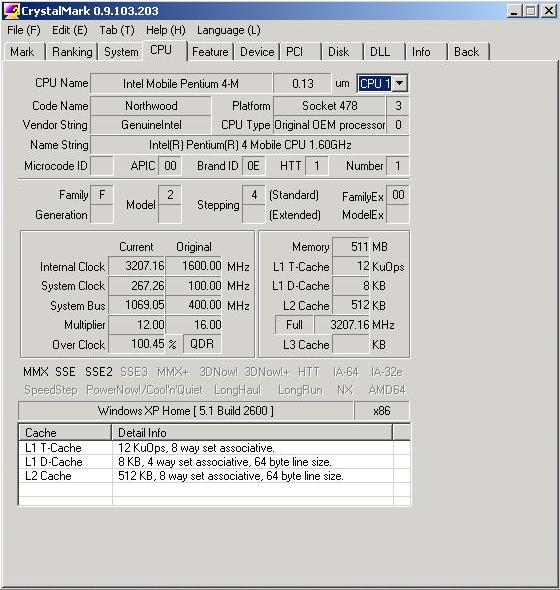Click the MMX feature label
Screen dimensions: 560x590
36,372
